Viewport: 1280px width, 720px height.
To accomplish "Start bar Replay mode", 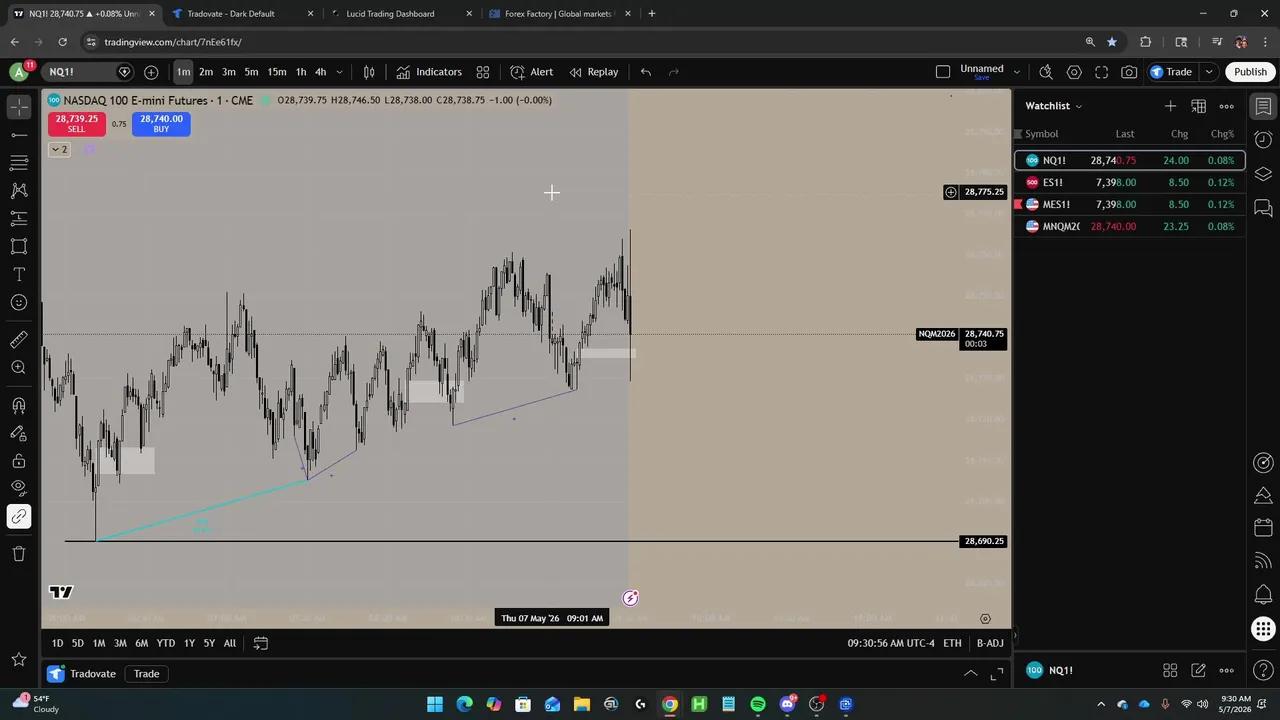I will [x=594, y=72].
